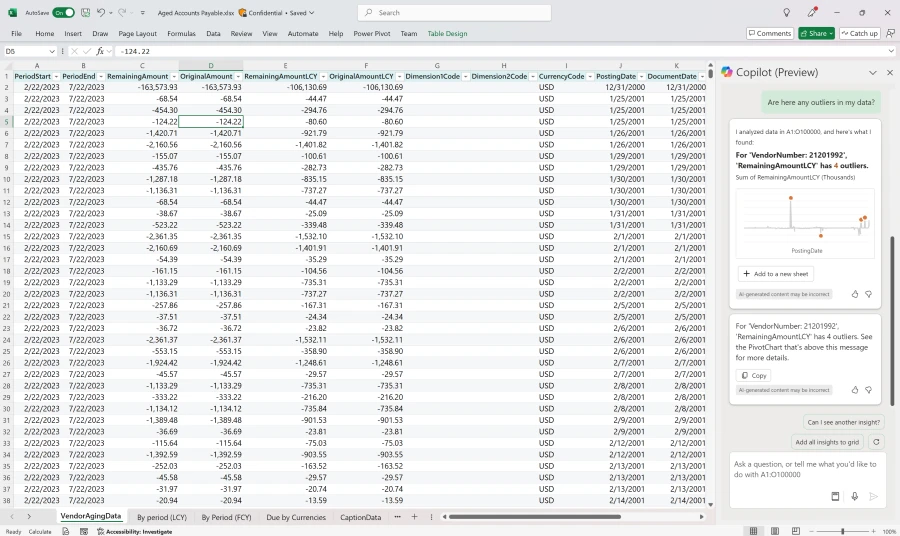Click the lightbulb icon in title bar
Viewport: 900px width, 536px height.
coord(786,13)
